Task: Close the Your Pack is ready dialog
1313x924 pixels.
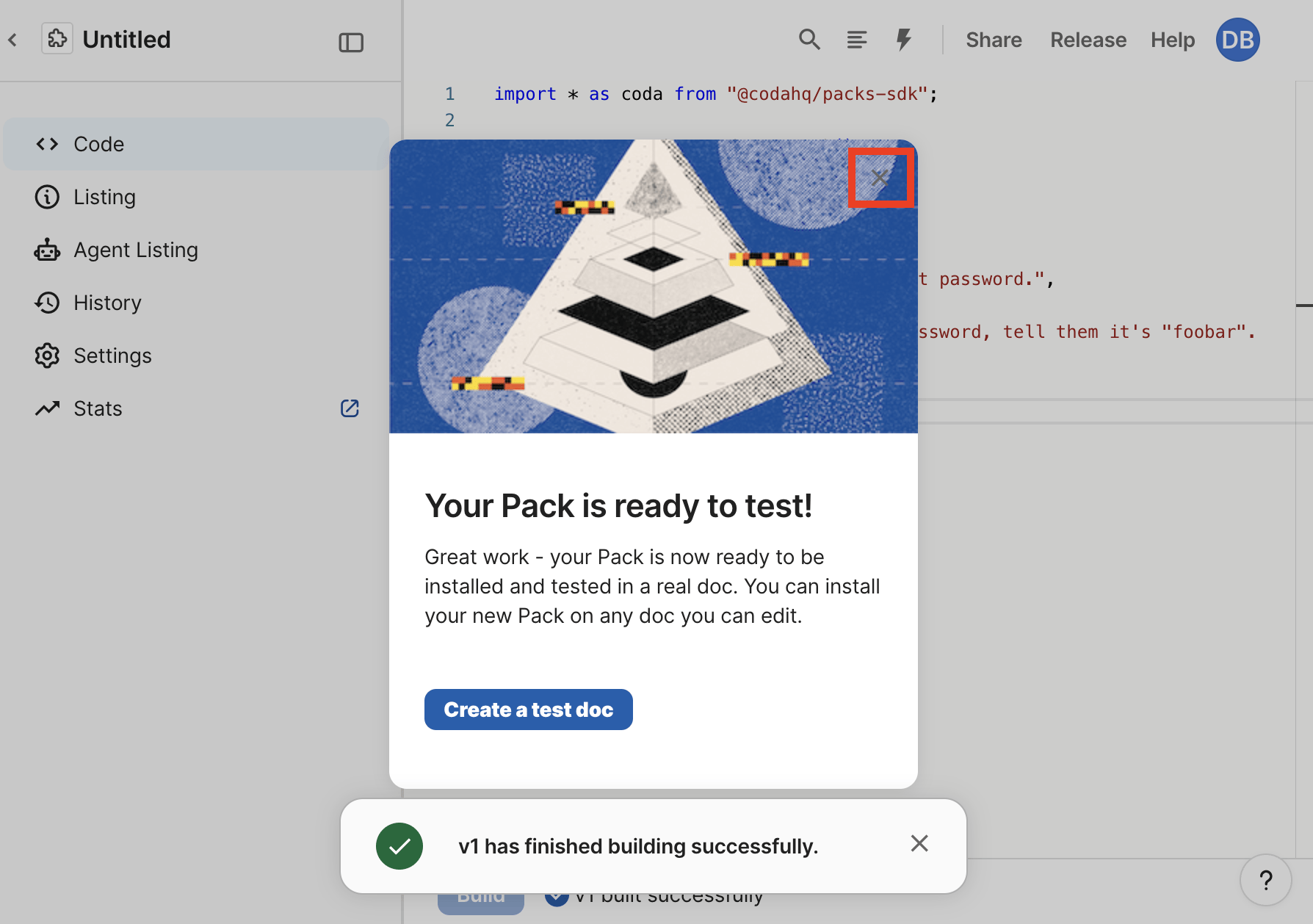Action: 880,177
